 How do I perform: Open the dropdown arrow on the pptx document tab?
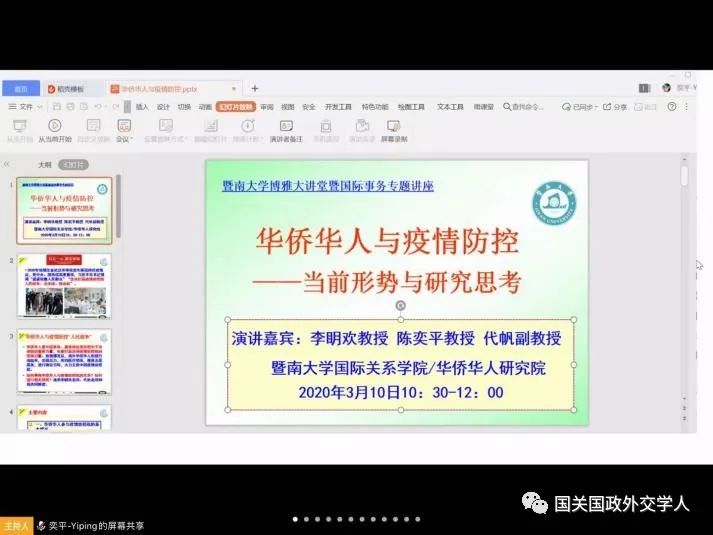(234, 89)
